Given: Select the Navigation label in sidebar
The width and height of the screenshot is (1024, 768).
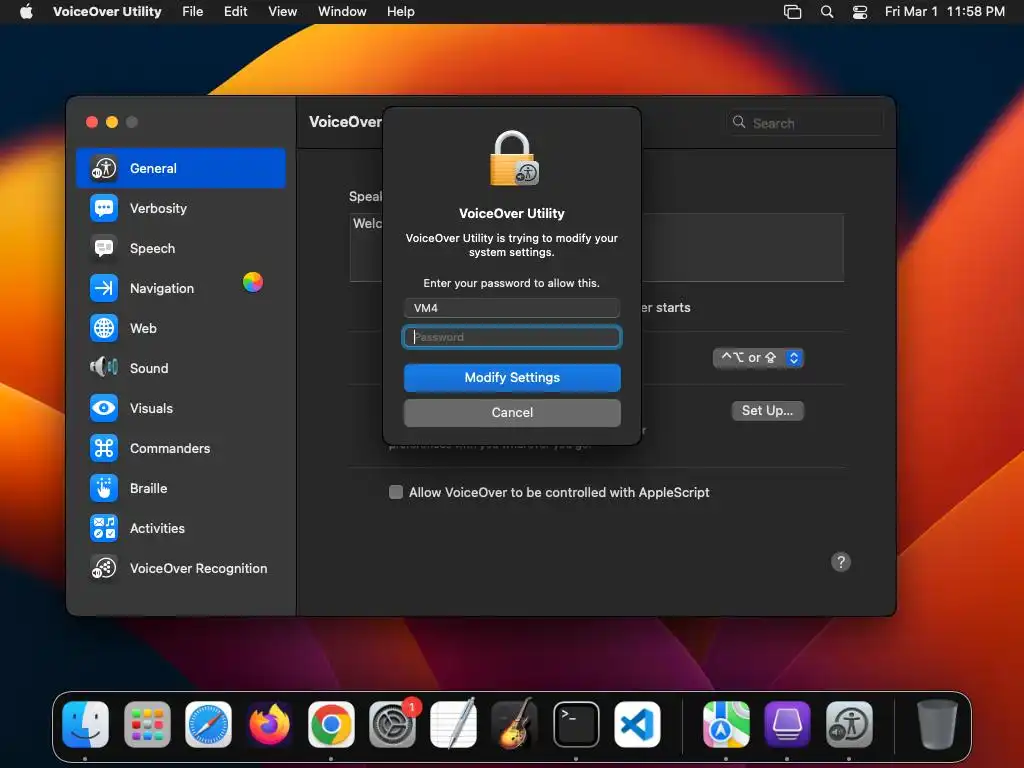Looking at the screenshot, I should (x=162, y=288).
